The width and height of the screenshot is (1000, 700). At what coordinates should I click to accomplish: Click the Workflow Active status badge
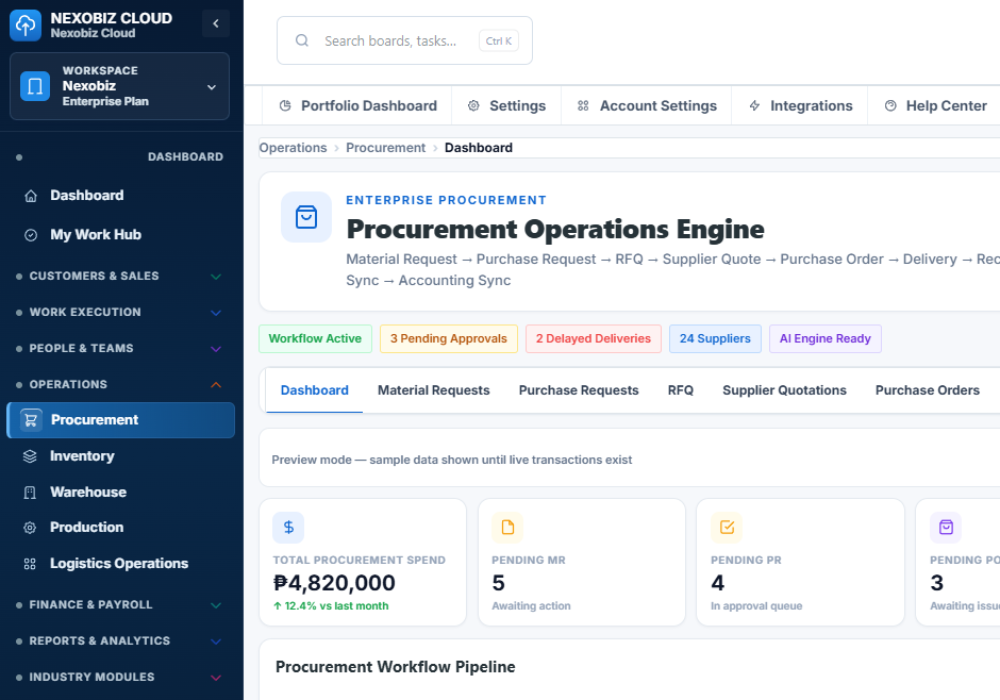pyautogui.click(x=315, y=339)
